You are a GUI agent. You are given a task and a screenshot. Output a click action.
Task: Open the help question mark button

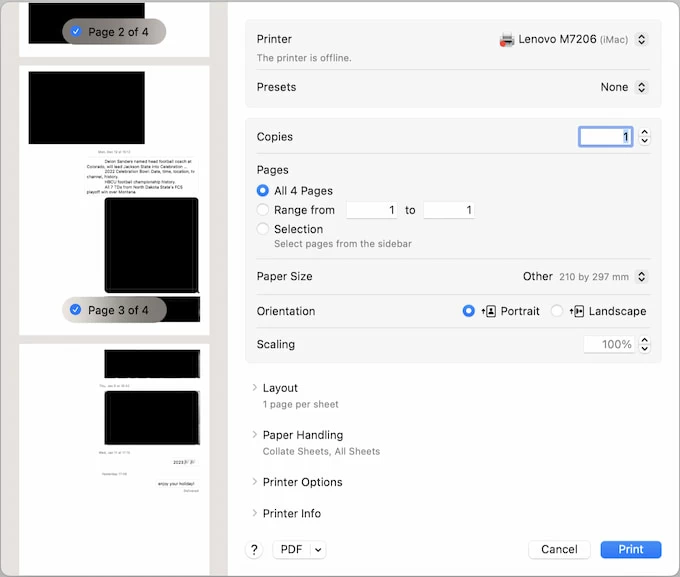coord(254,549)
